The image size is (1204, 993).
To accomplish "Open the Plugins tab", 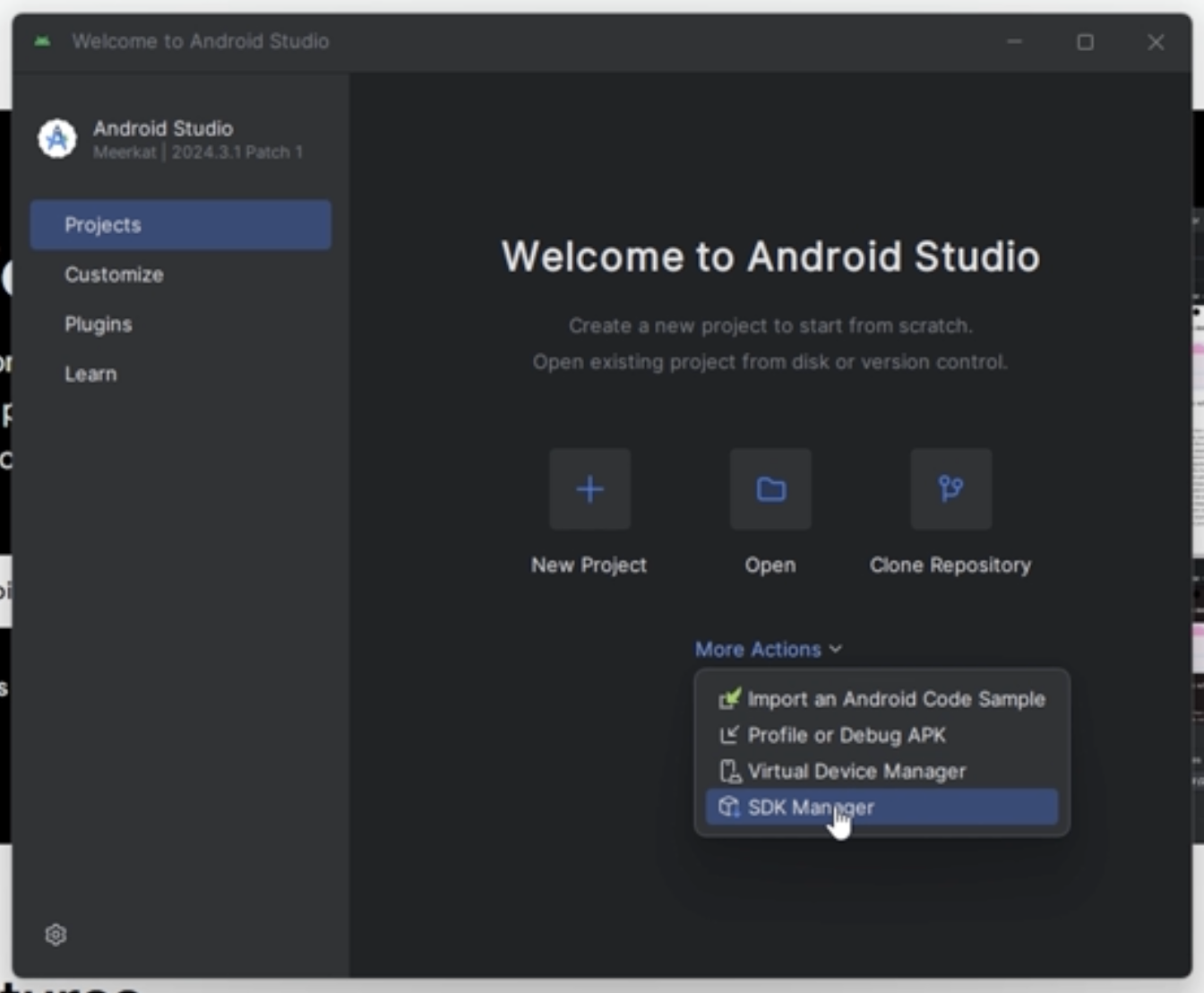I will coord(181,324).
